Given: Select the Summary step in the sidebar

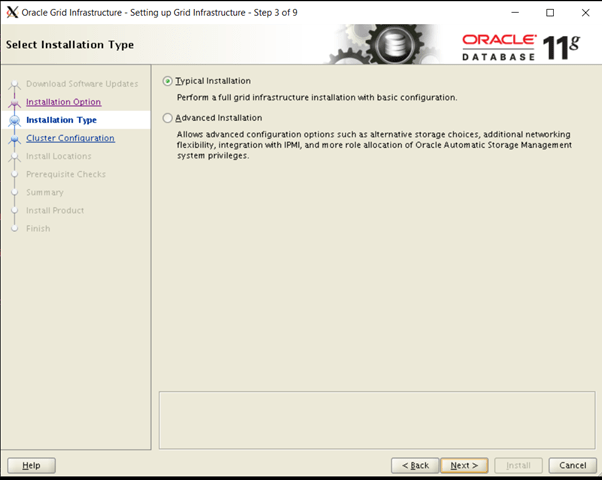Looking at the screenshot, I should click(44, 192).
